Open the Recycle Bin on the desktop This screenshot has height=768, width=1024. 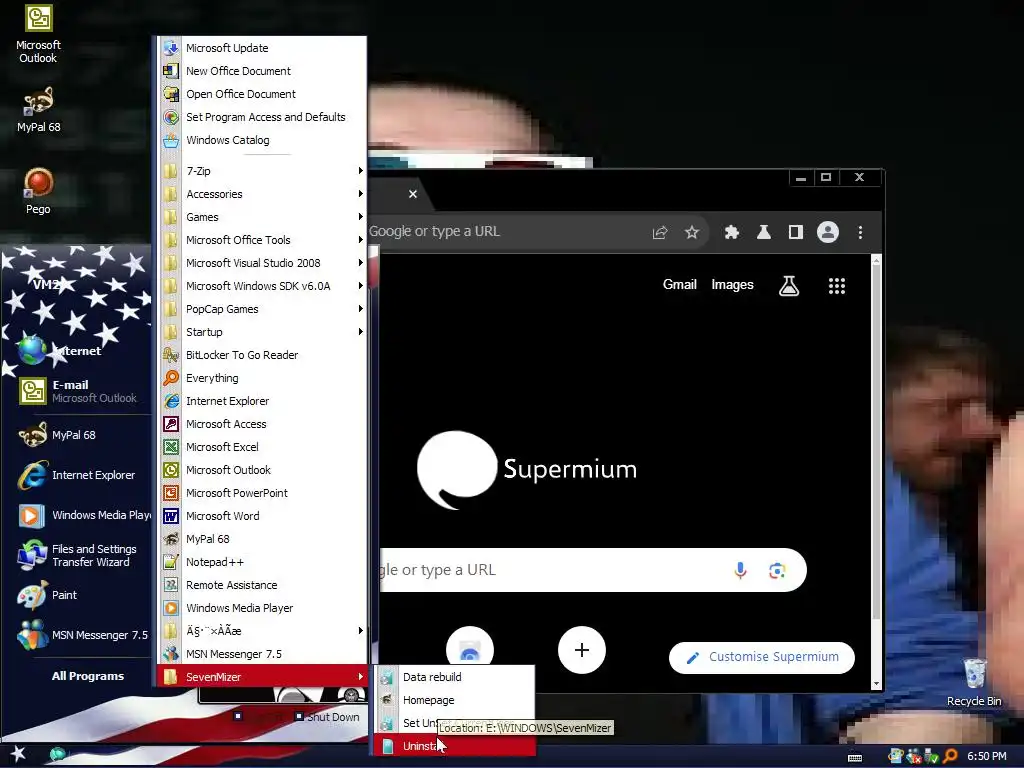pos(974,682)
